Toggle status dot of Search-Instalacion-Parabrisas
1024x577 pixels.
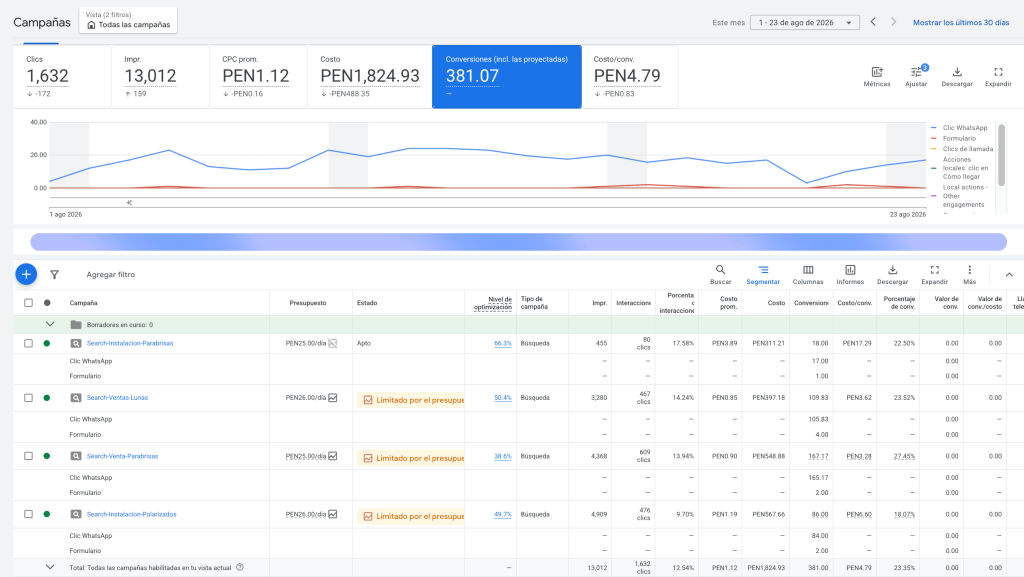(x=47, y=343)
